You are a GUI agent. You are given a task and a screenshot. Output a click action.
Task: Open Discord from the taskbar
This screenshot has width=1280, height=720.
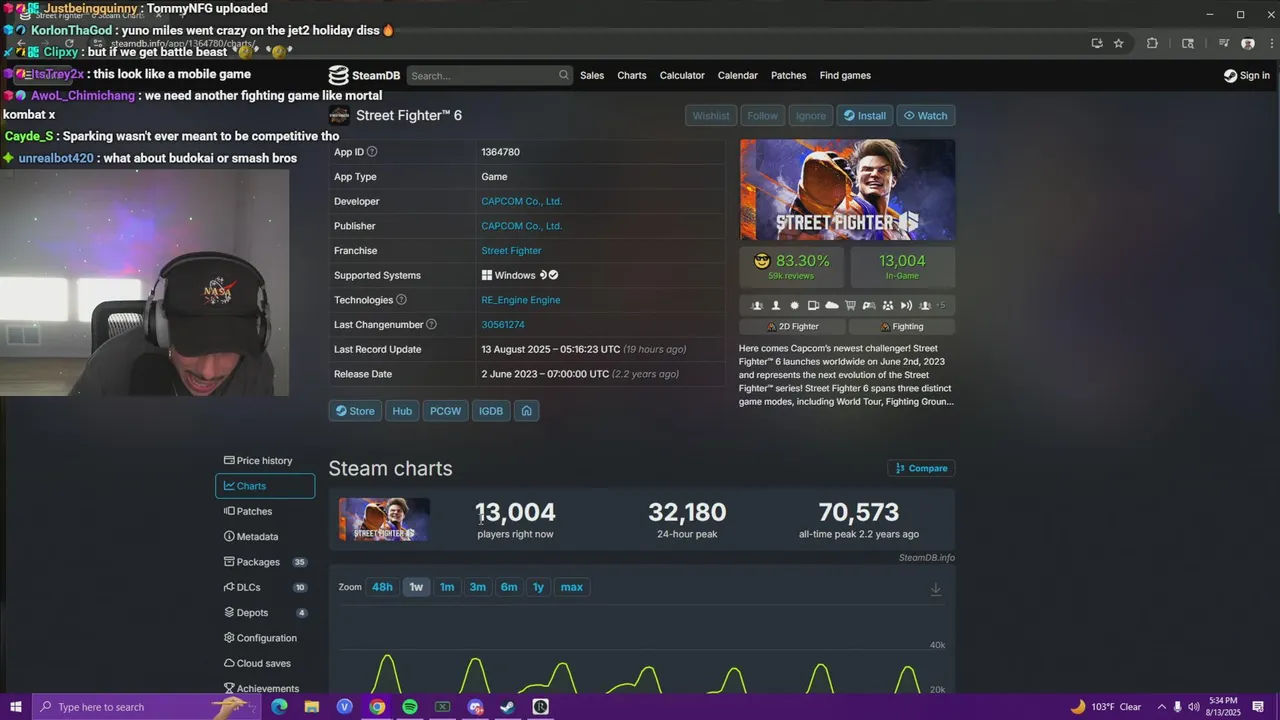[x=475, y=707]
